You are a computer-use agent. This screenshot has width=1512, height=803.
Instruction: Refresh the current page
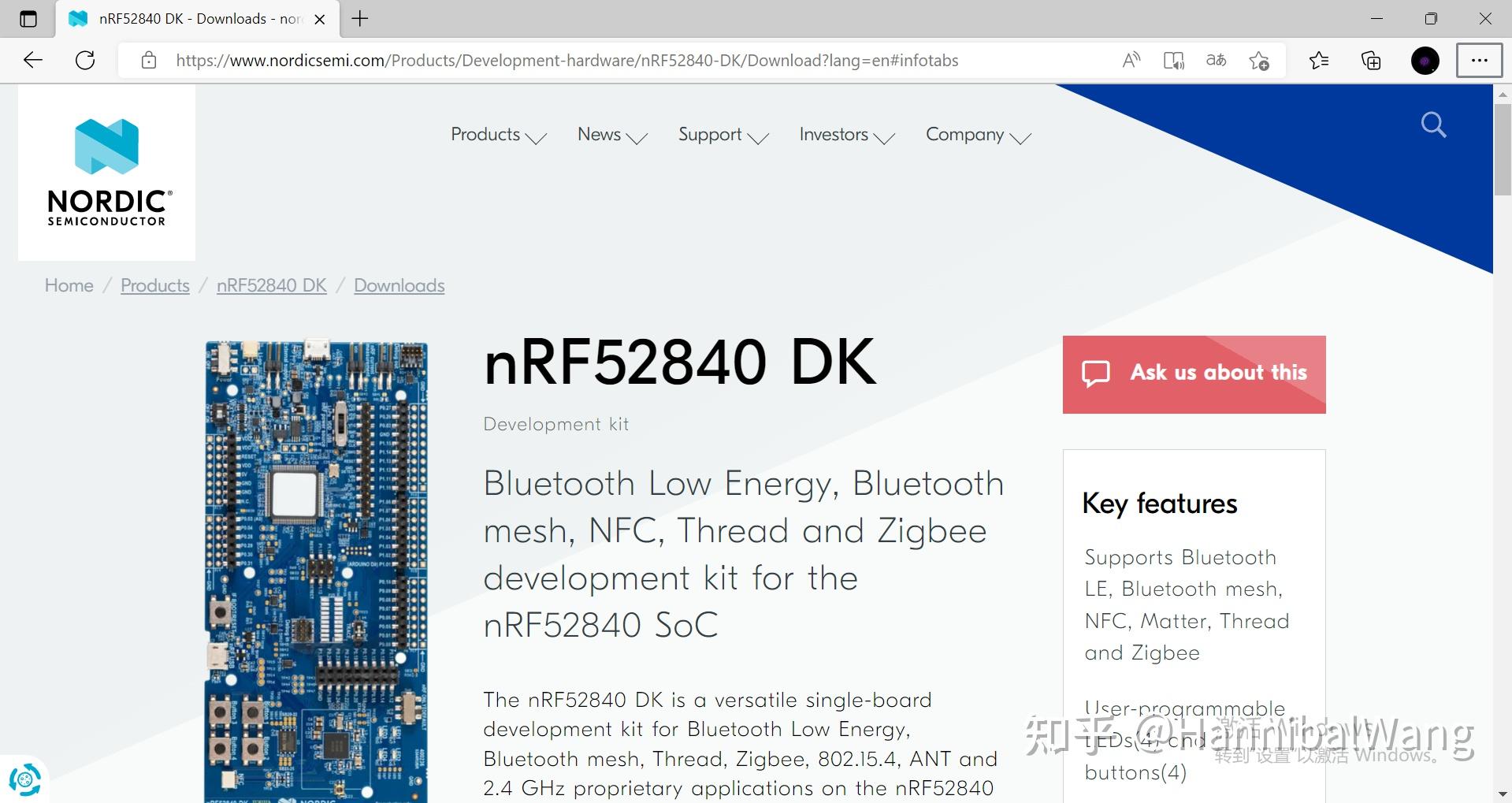click(85, 60)
